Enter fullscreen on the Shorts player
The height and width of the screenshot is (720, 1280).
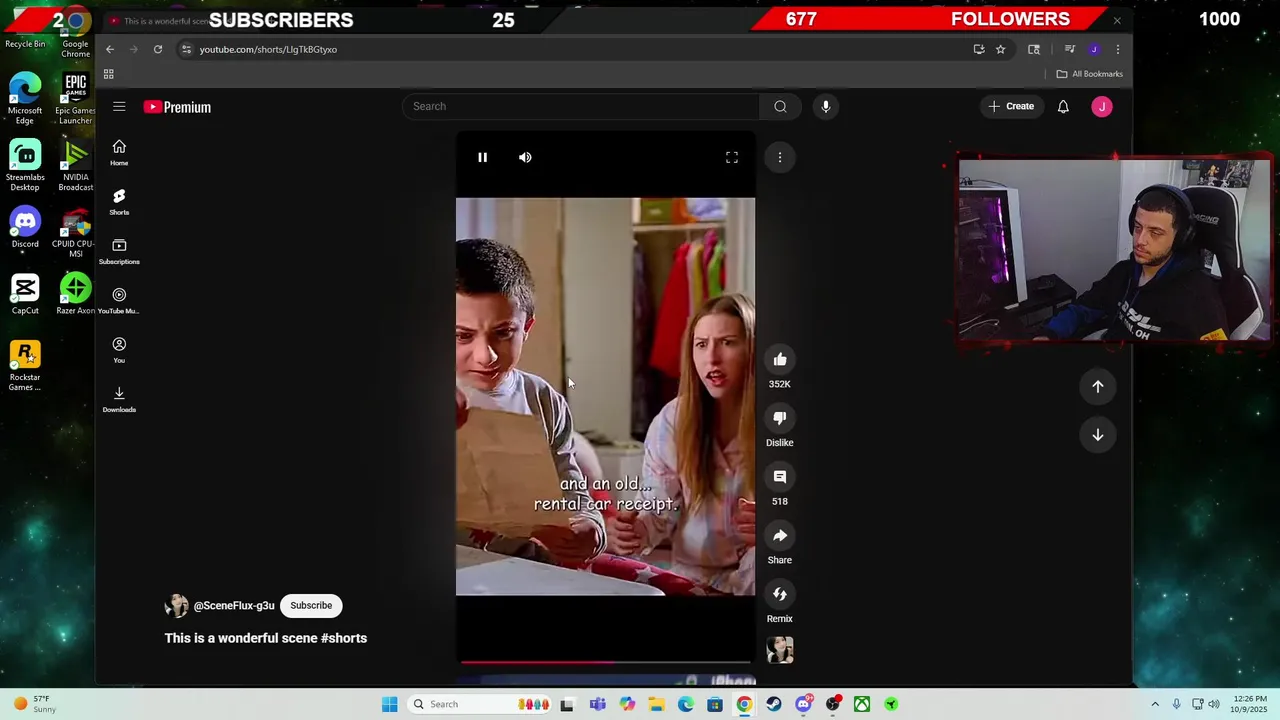point(732,157)
